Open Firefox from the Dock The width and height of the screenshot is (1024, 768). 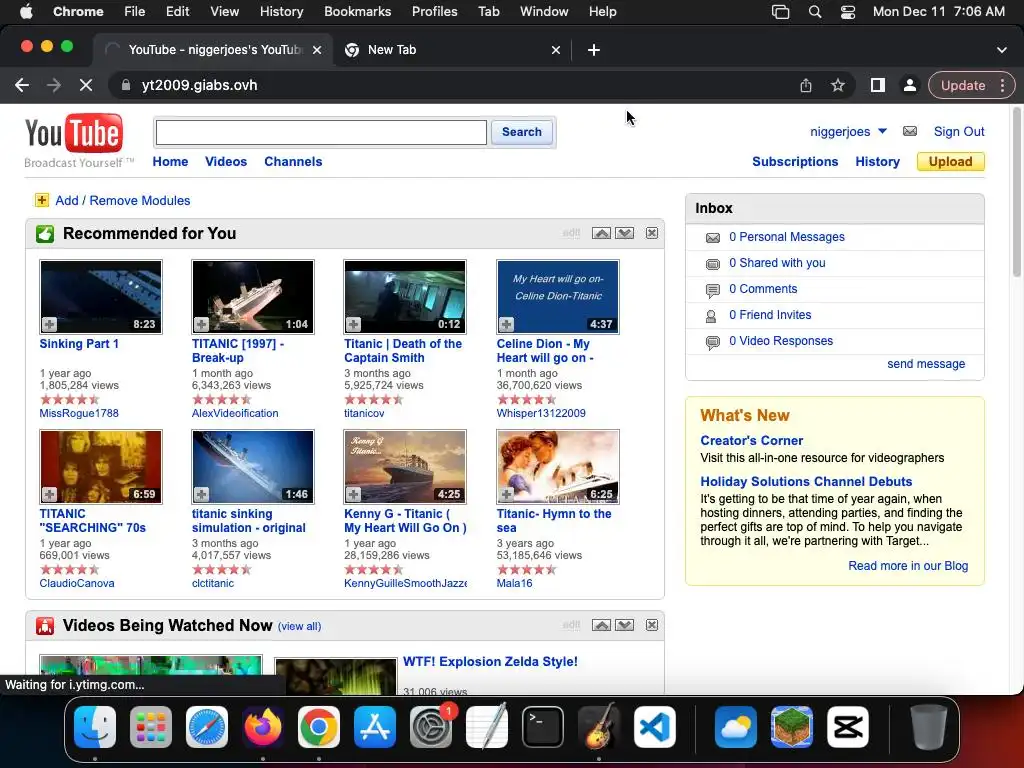coord(263,727)
